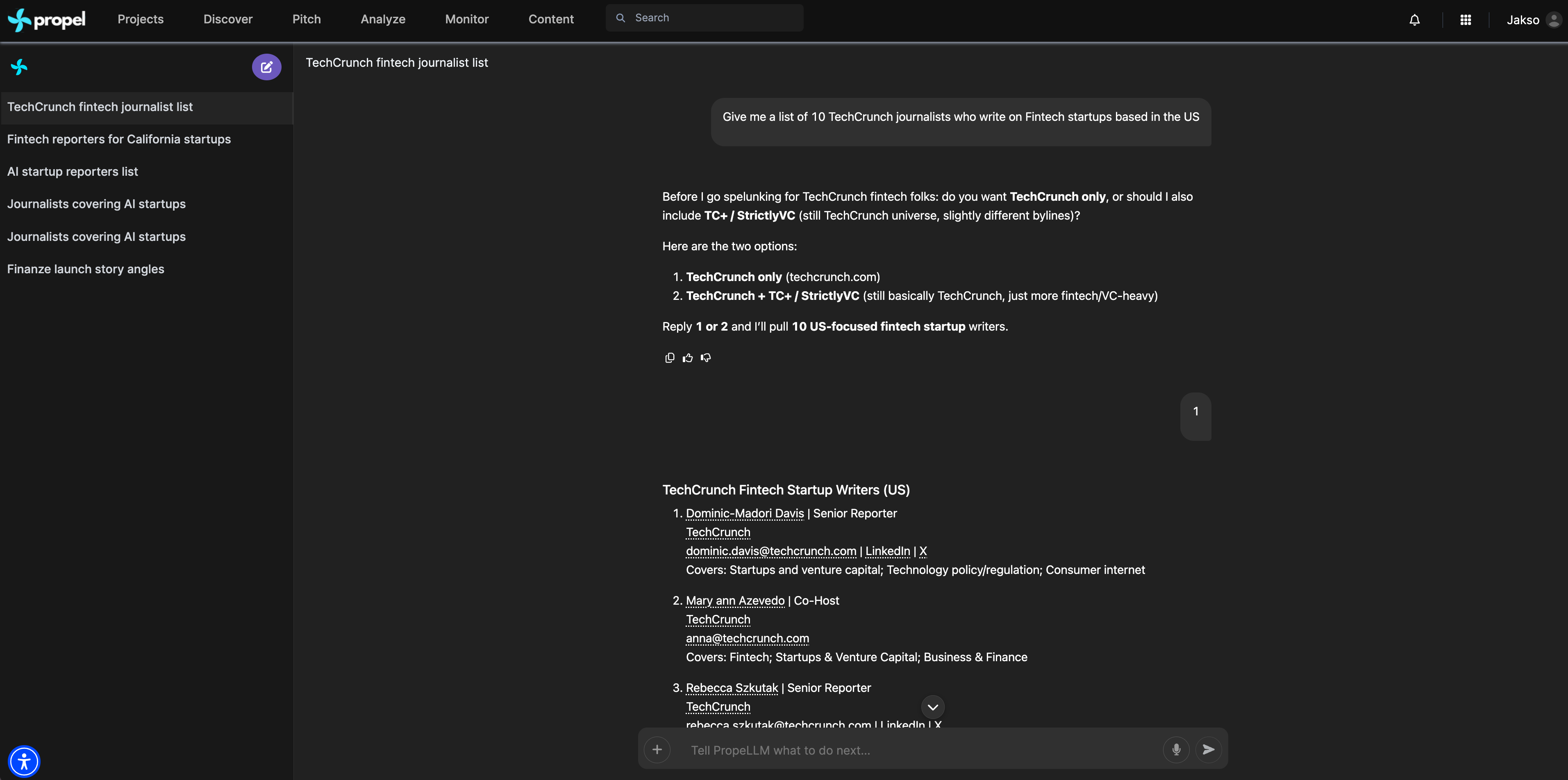Open Dominic-Madori Davis profile link

(x=744, y=513)
